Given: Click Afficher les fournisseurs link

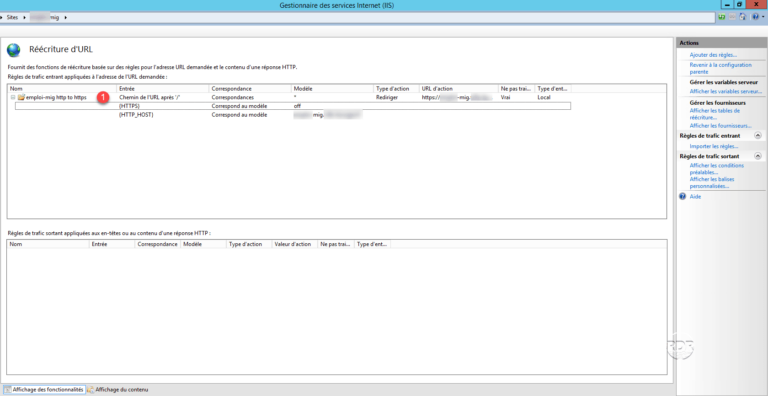Looking at the screenshot, I should coord(720,126).
